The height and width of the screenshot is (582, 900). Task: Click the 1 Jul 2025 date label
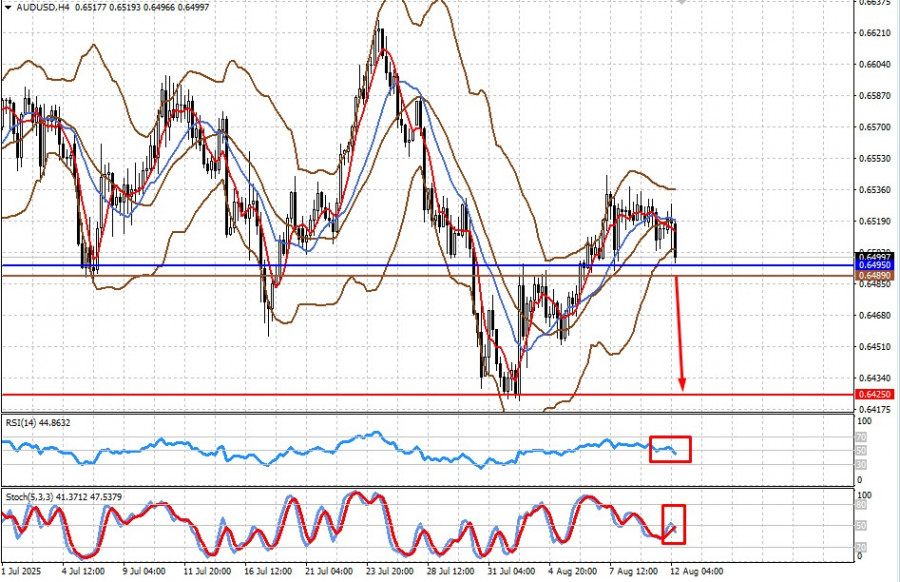click(x=22, y=572)
